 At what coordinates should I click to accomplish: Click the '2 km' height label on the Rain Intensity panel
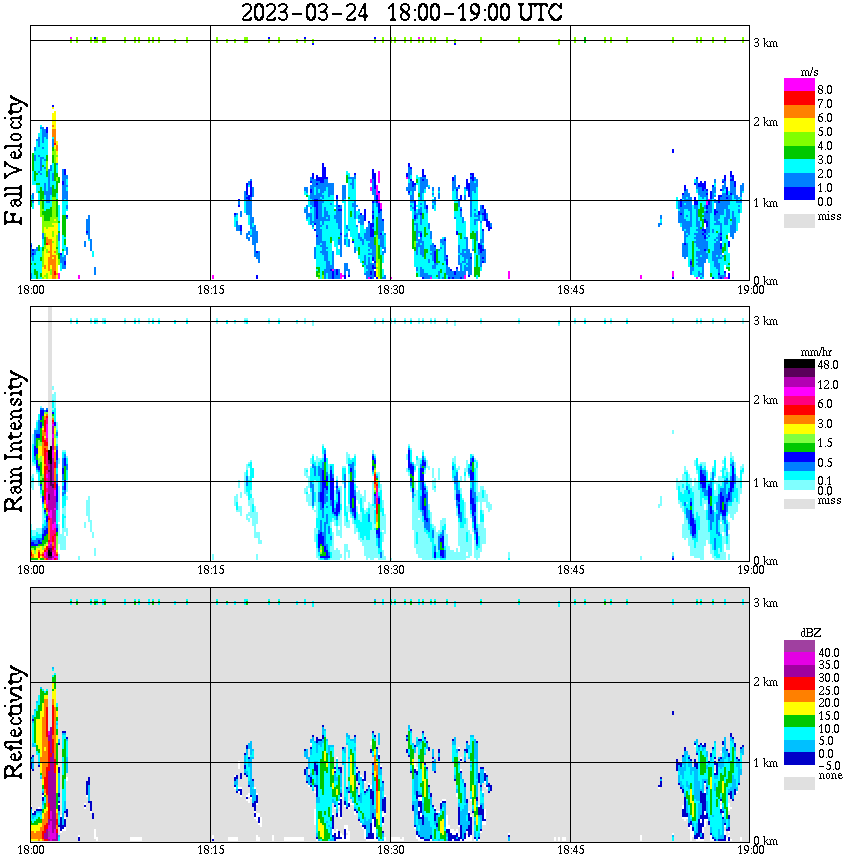point(765,400)
